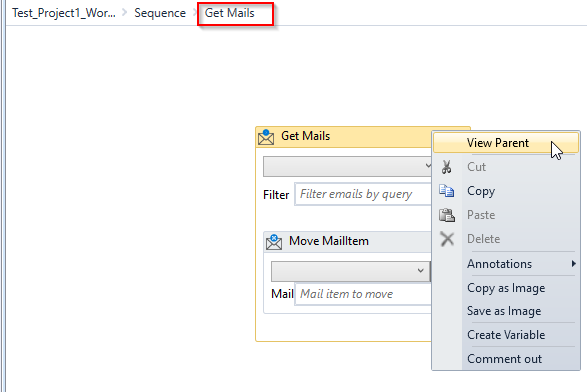587x392 pixels.
Task: Expand the Annotations submenu arrow
Action: (574, 264)
